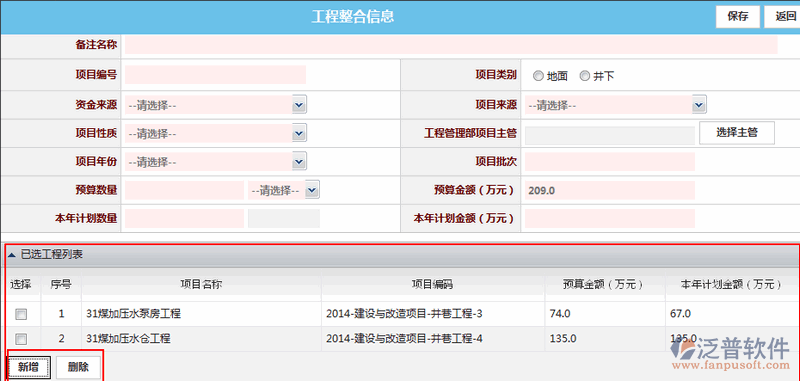Click the 备注名称 input field
Image resolution: width=800 pixels, height=381 pixels.
point(451,45)
